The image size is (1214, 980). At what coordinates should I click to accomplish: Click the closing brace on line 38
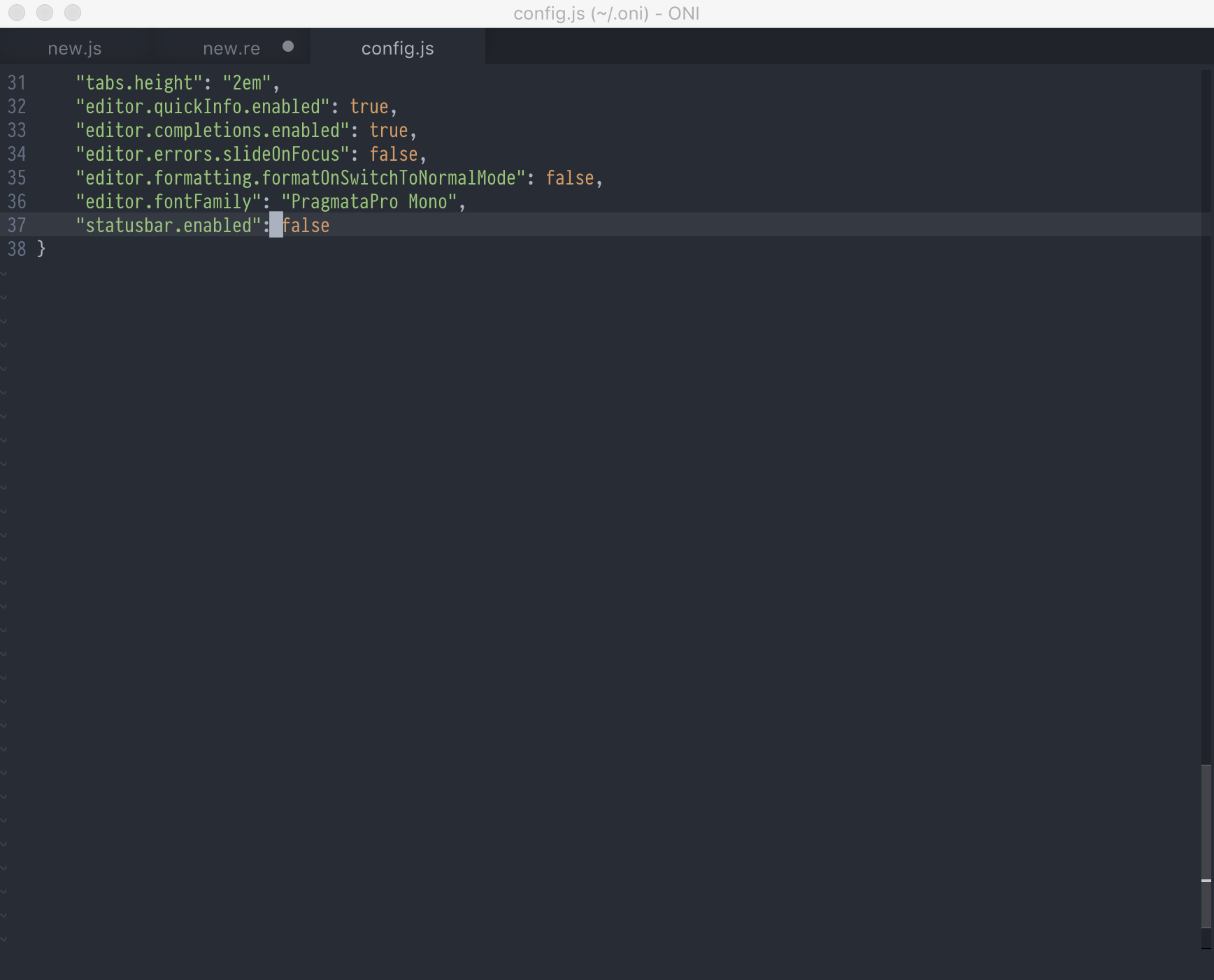(41, 249)
